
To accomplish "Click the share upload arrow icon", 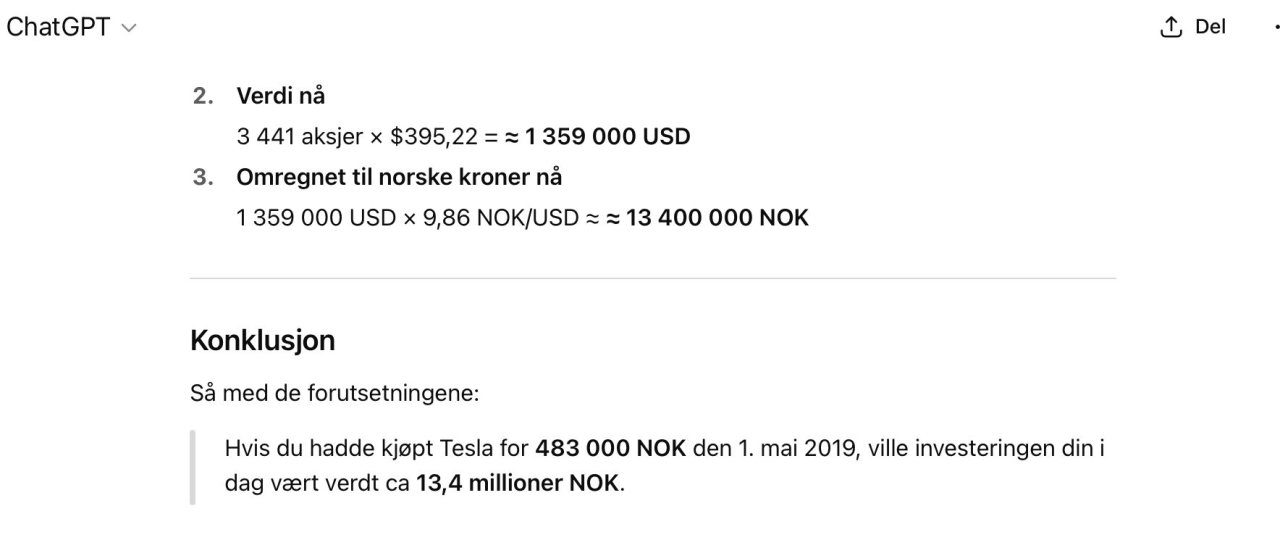I will pos(1170,28).
